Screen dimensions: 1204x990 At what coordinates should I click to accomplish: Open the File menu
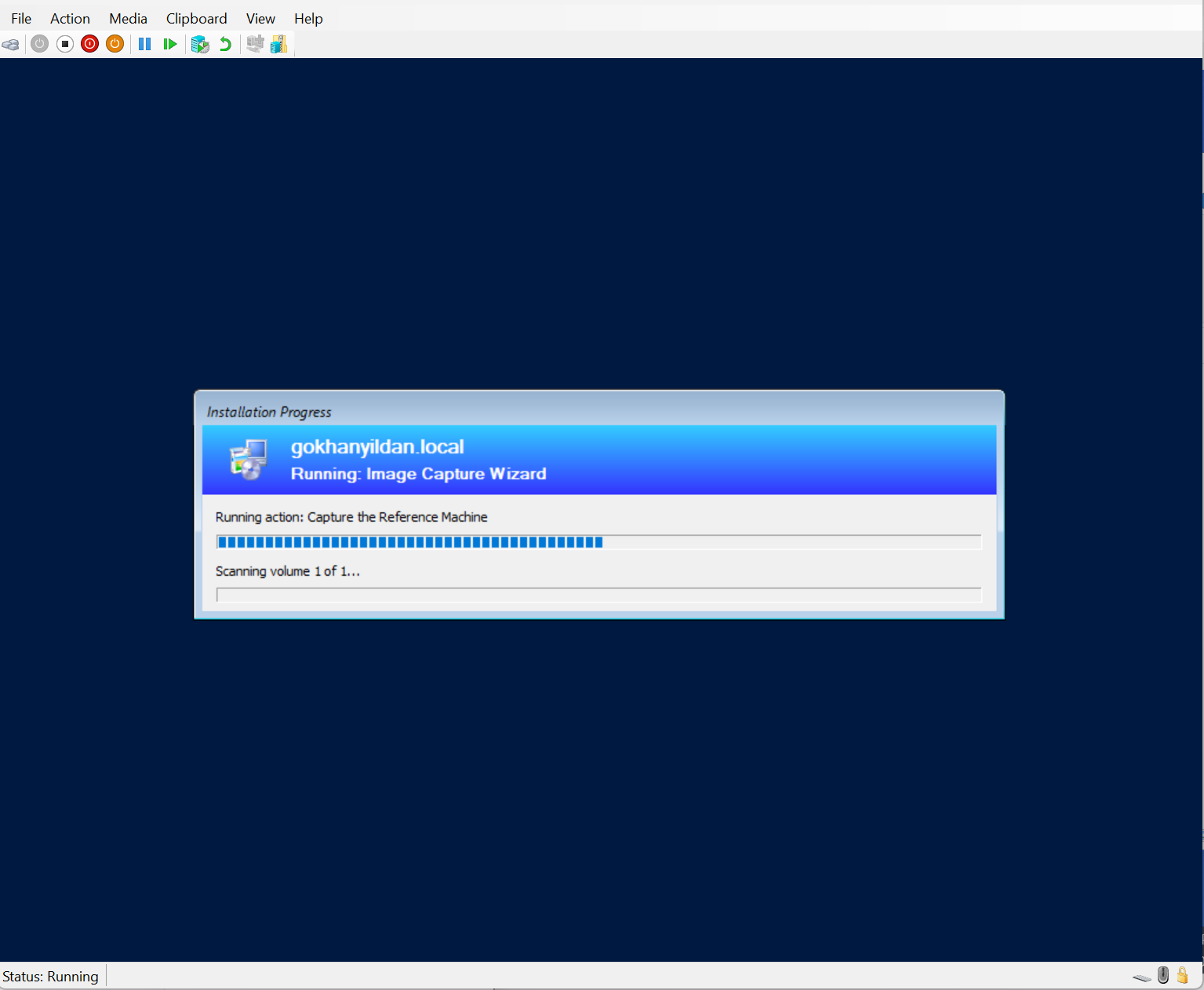point(21,18)
